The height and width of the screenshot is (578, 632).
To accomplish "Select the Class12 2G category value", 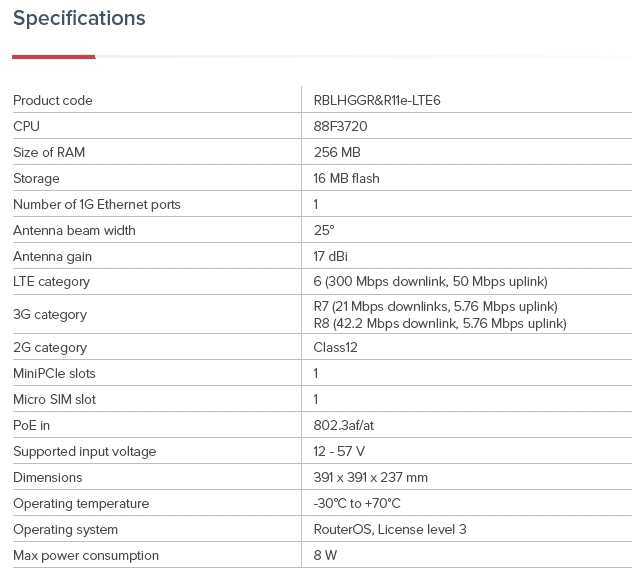I will (335, 347).
